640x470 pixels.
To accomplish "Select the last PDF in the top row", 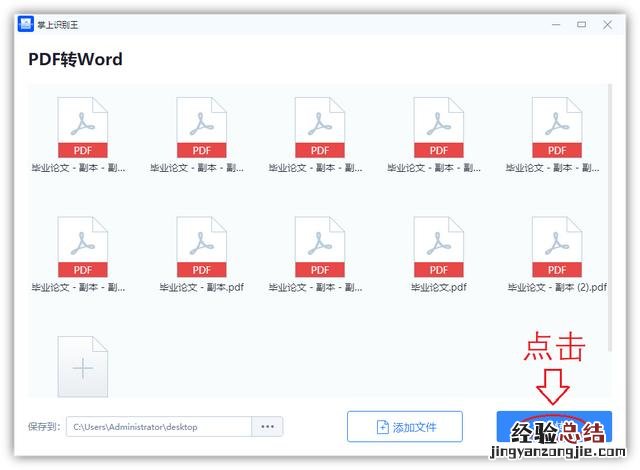I will click(x=557, y=128).
